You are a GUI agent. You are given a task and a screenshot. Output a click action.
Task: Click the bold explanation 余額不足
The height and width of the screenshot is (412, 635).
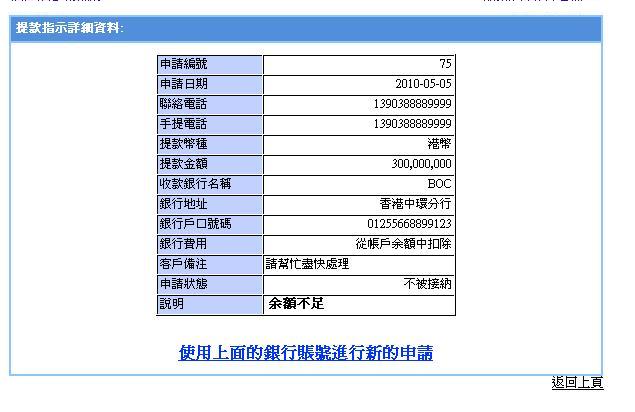(296, 304)
